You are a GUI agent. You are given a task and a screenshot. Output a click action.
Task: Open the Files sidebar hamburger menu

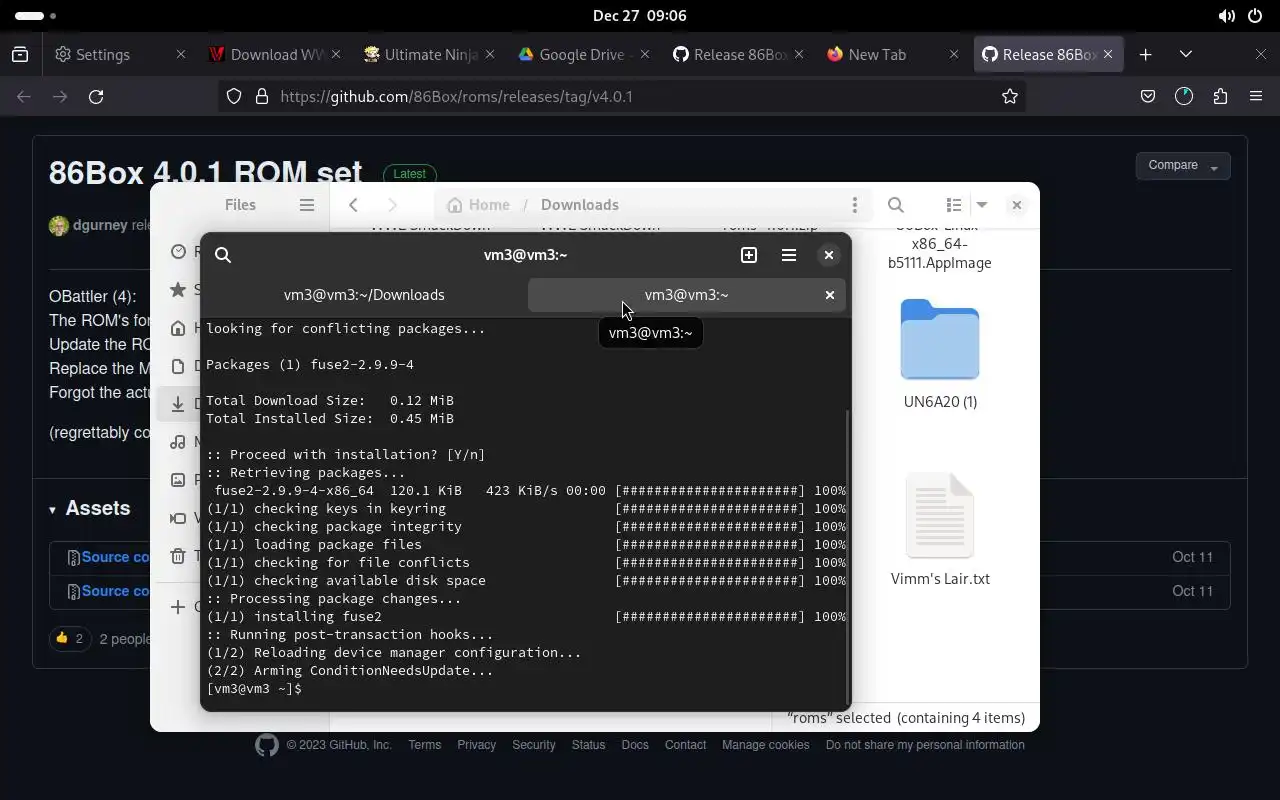307,205
